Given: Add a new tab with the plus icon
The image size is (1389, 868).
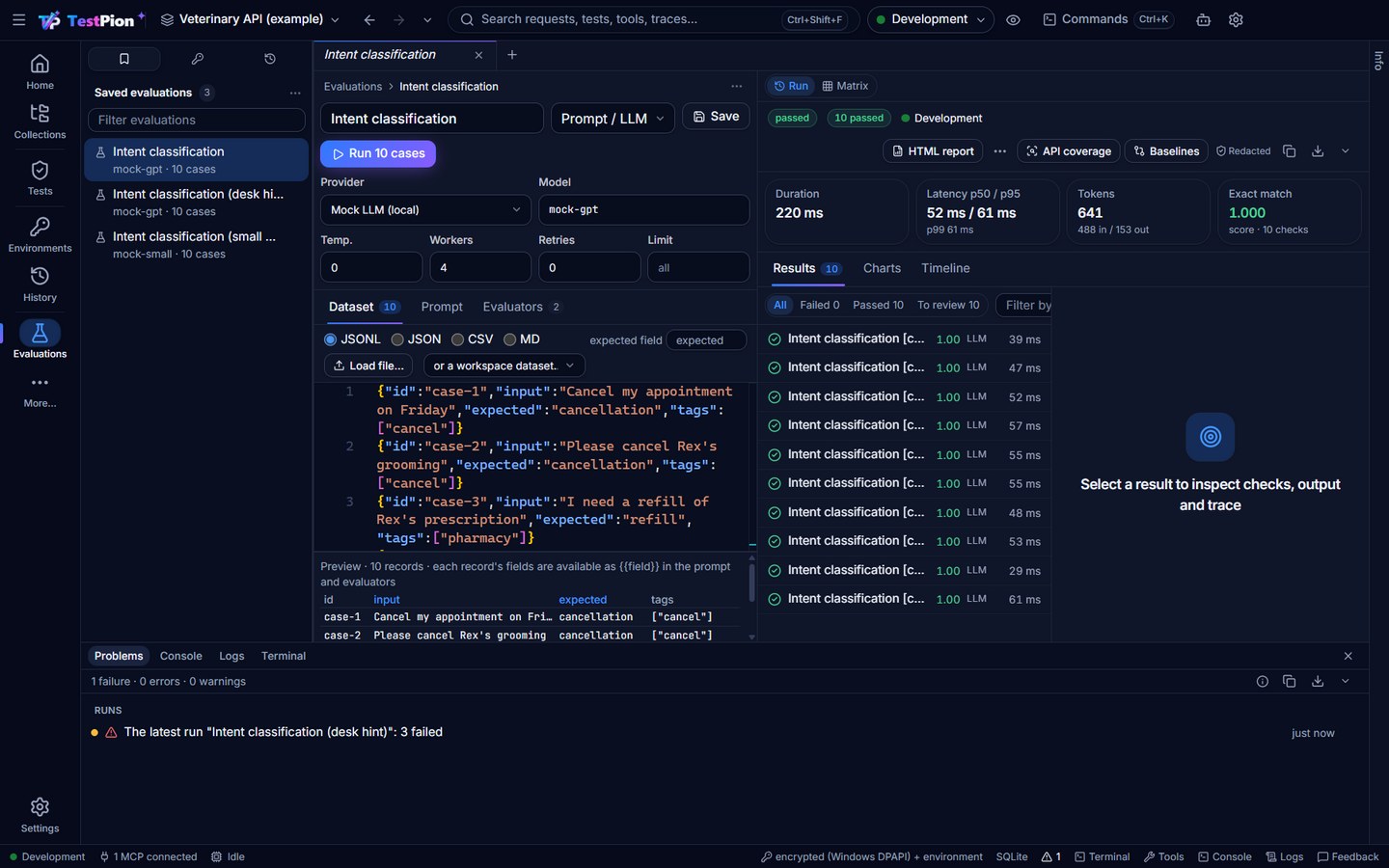Looking at the screenshot, I should (512, 55).
